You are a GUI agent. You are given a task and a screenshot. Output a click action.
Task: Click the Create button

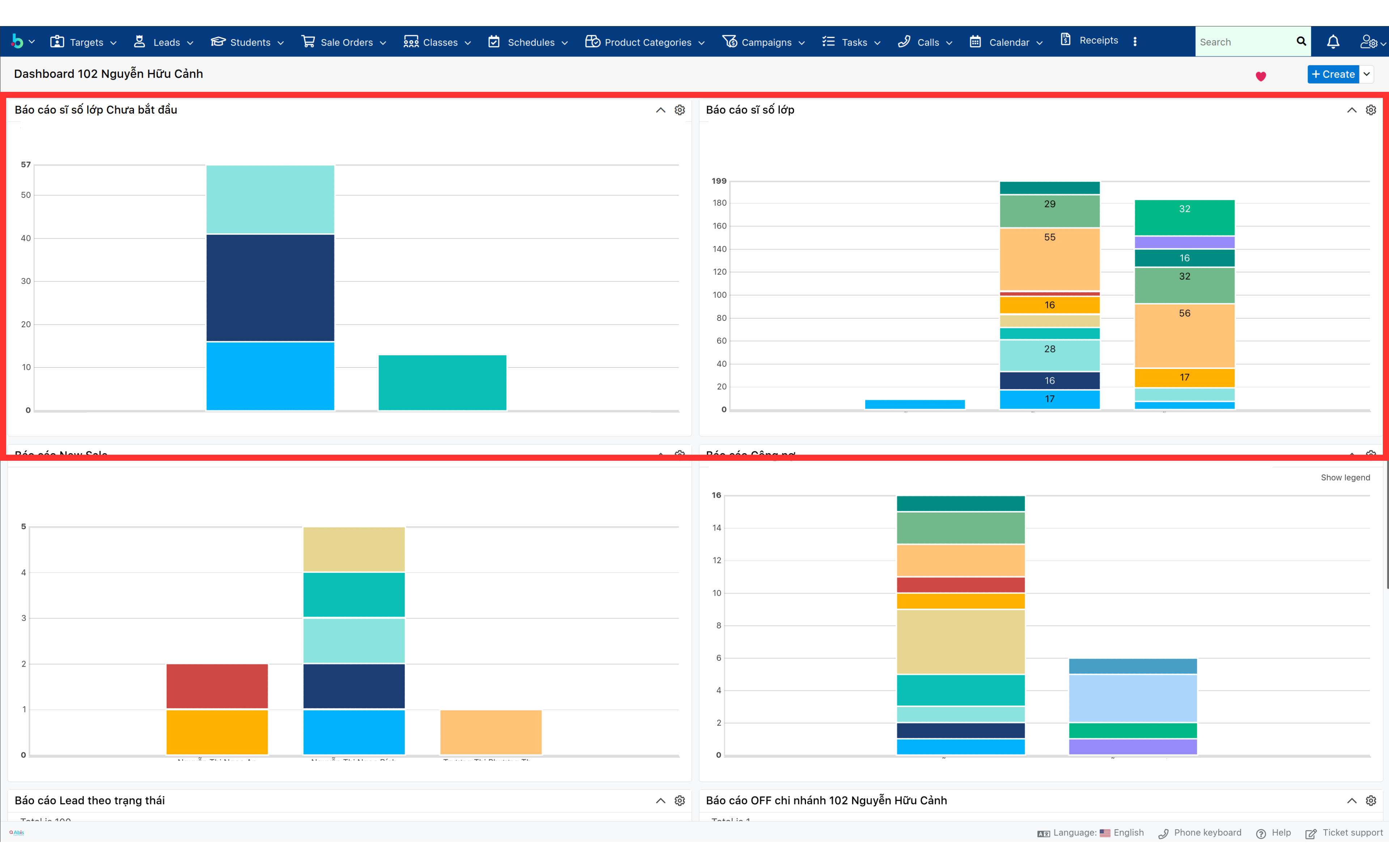(1333, 74)
